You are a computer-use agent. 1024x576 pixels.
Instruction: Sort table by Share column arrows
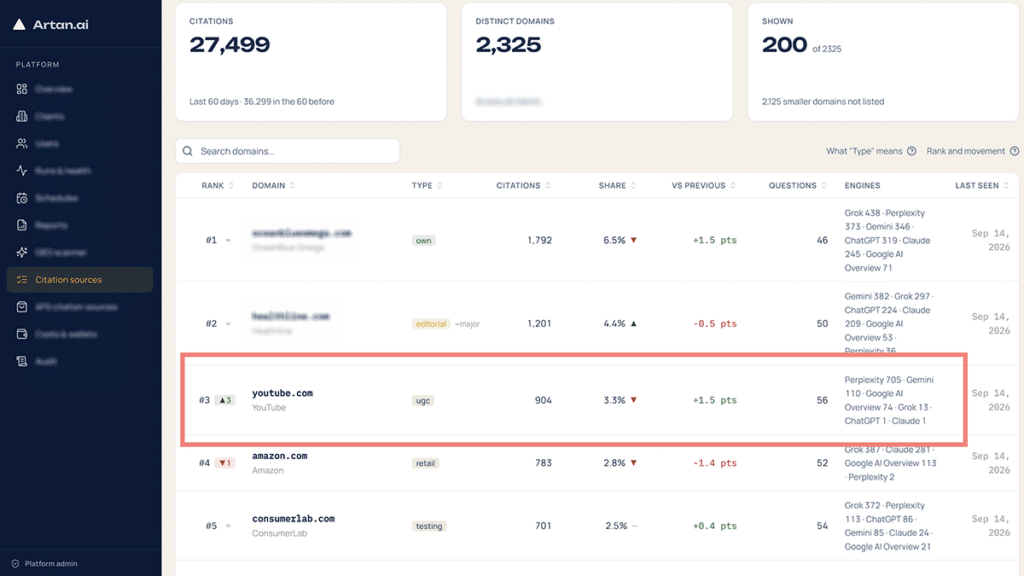click(x=633, y=185)
